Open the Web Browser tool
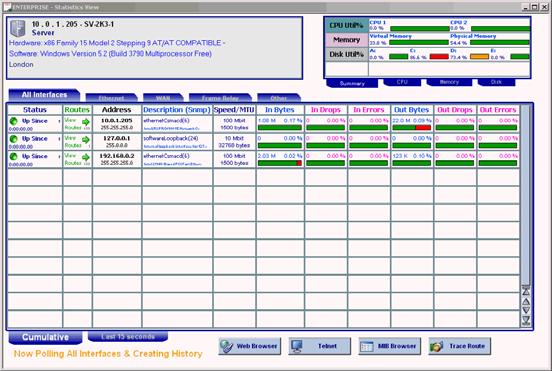Viewport: 552px width, 371px height. coord(250,346)
